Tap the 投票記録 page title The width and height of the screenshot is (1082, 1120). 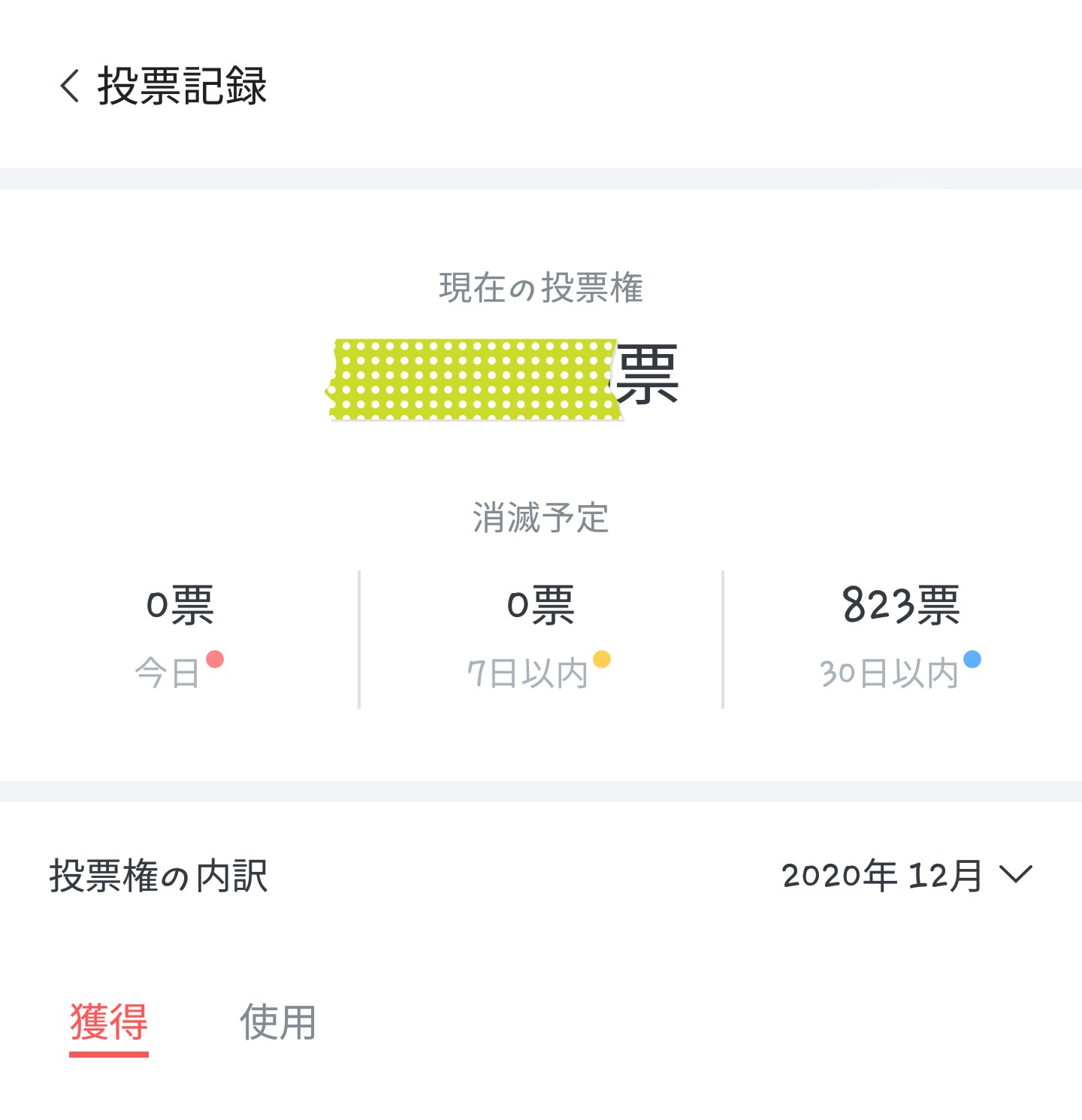[x=183, y=86]
